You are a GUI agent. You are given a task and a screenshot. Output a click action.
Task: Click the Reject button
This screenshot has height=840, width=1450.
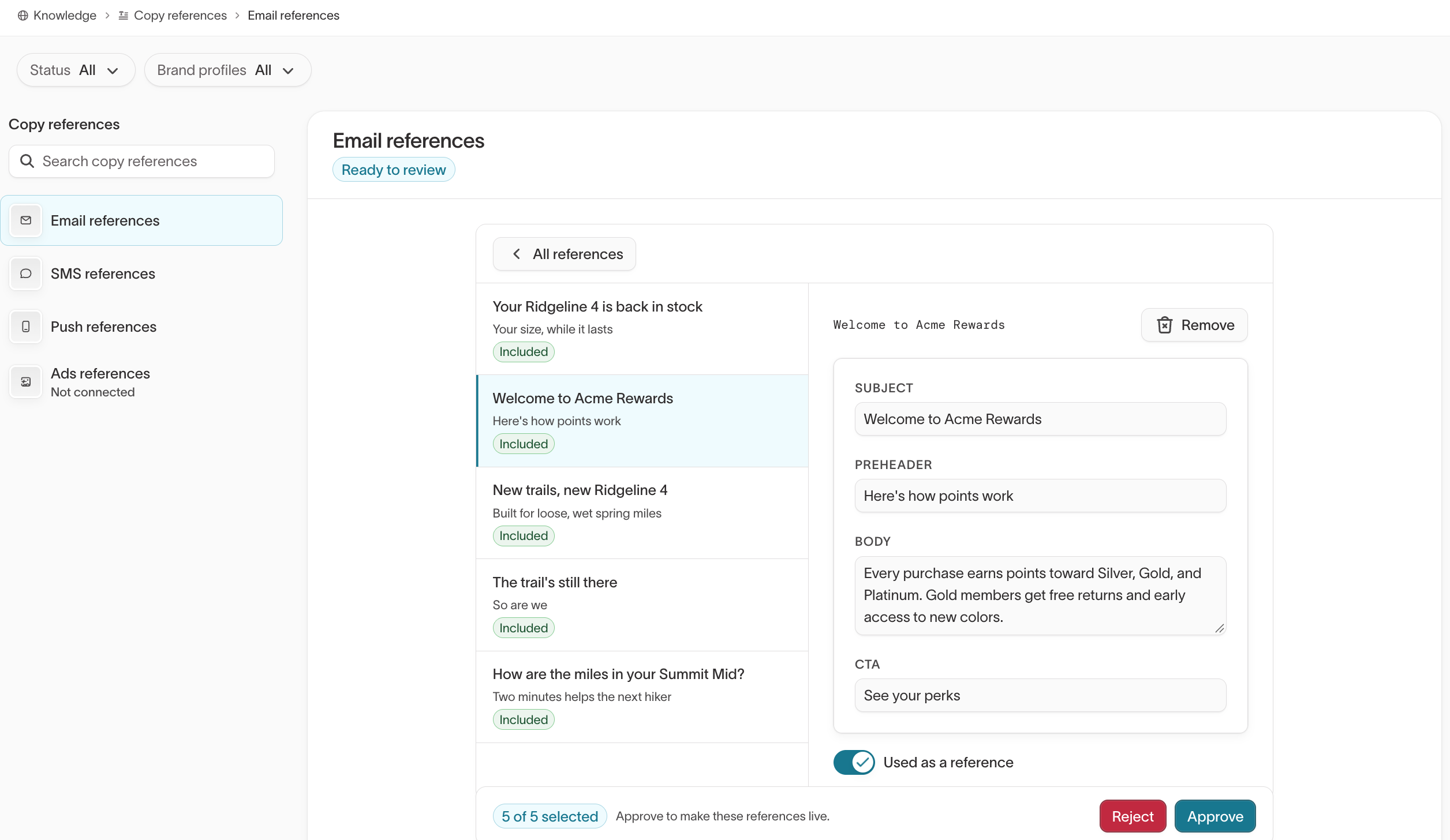click(x=1133, y=816)
